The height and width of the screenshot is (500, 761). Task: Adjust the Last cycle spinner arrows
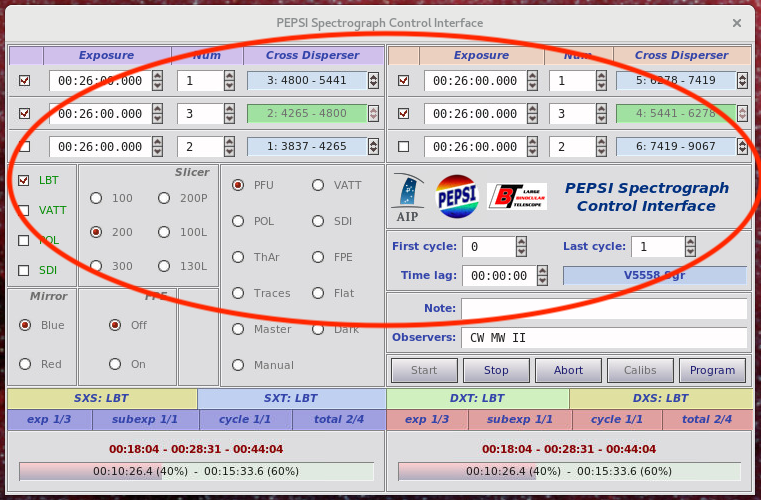click(690, 247)
